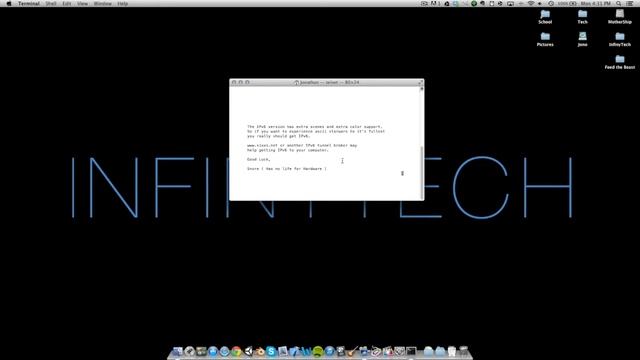Image resolution: width=640 pixels, height=360 pixels.
Task: Open the Window menu
Action: (x=102, y=3)
